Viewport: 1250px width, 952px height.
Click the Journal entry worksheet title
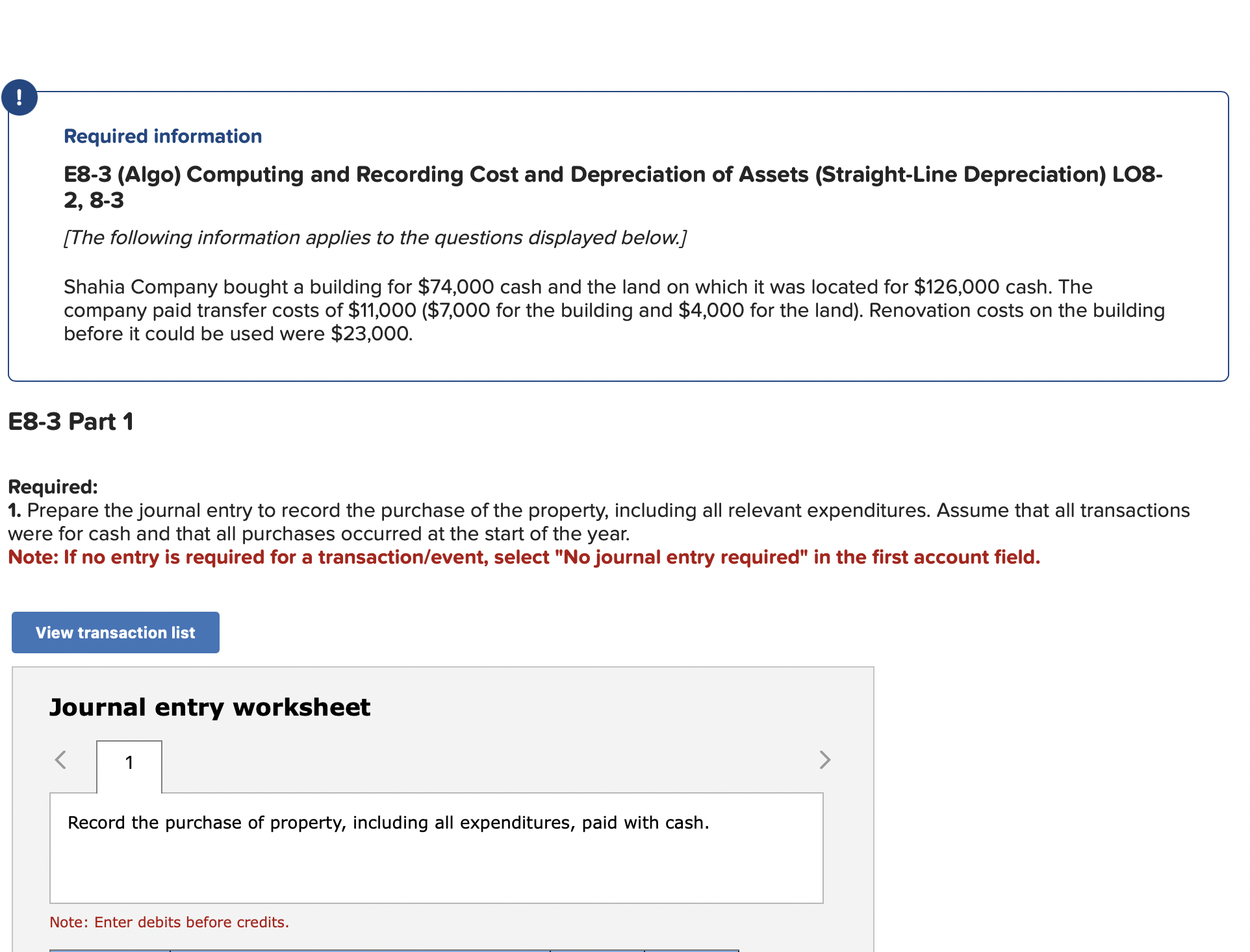(x=209, y=707)
